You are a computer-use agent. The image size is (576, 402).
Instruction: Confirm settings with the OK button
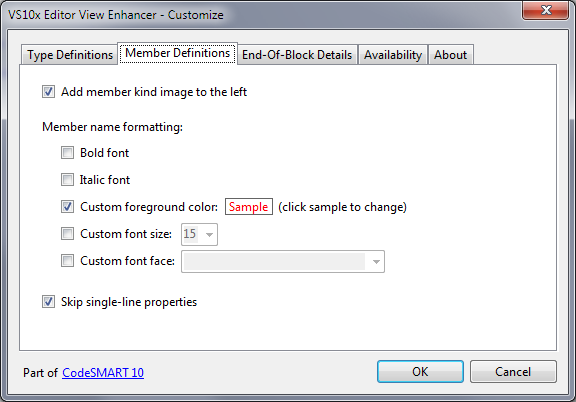420,372
